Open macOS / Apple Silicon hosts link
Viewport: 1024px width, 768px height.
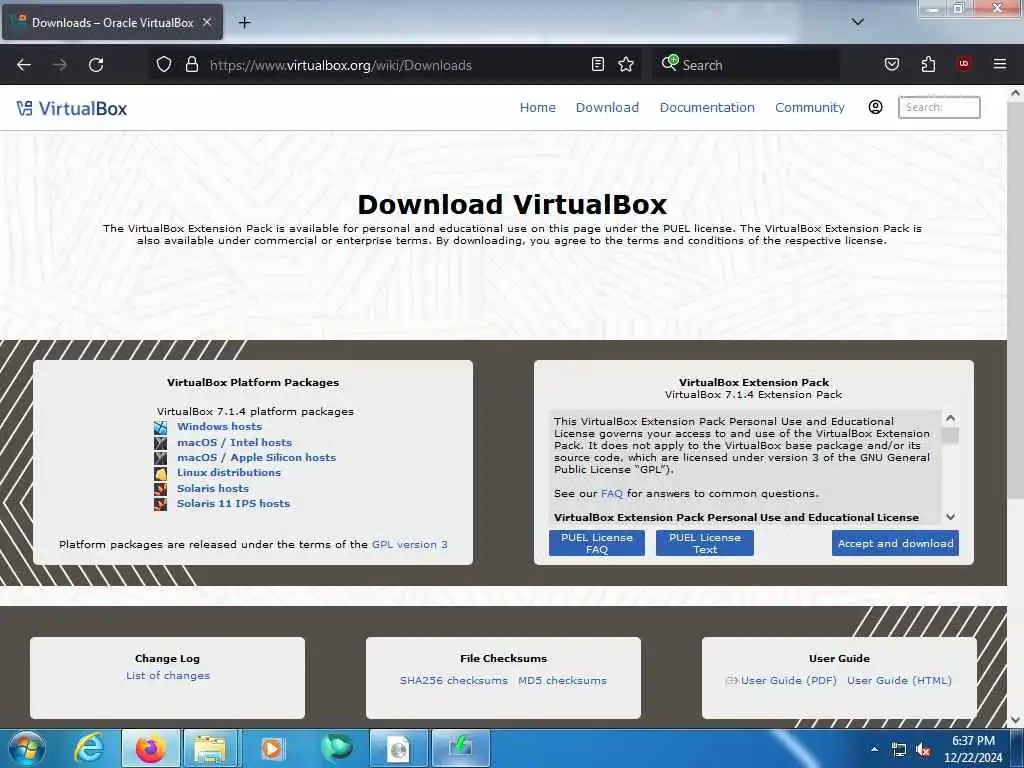pos(256,457)
